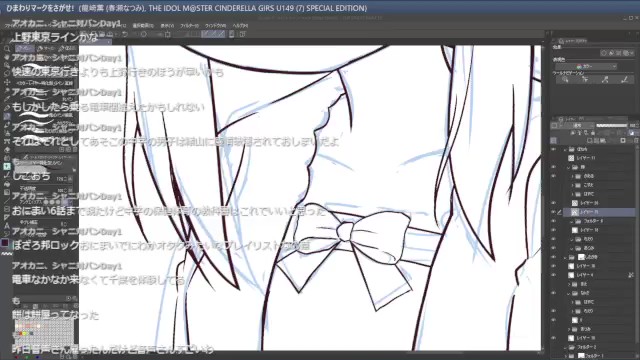The image size is (640, 360).
Task: Toggle eye icon for レイヤー 4
Action: 553,275
